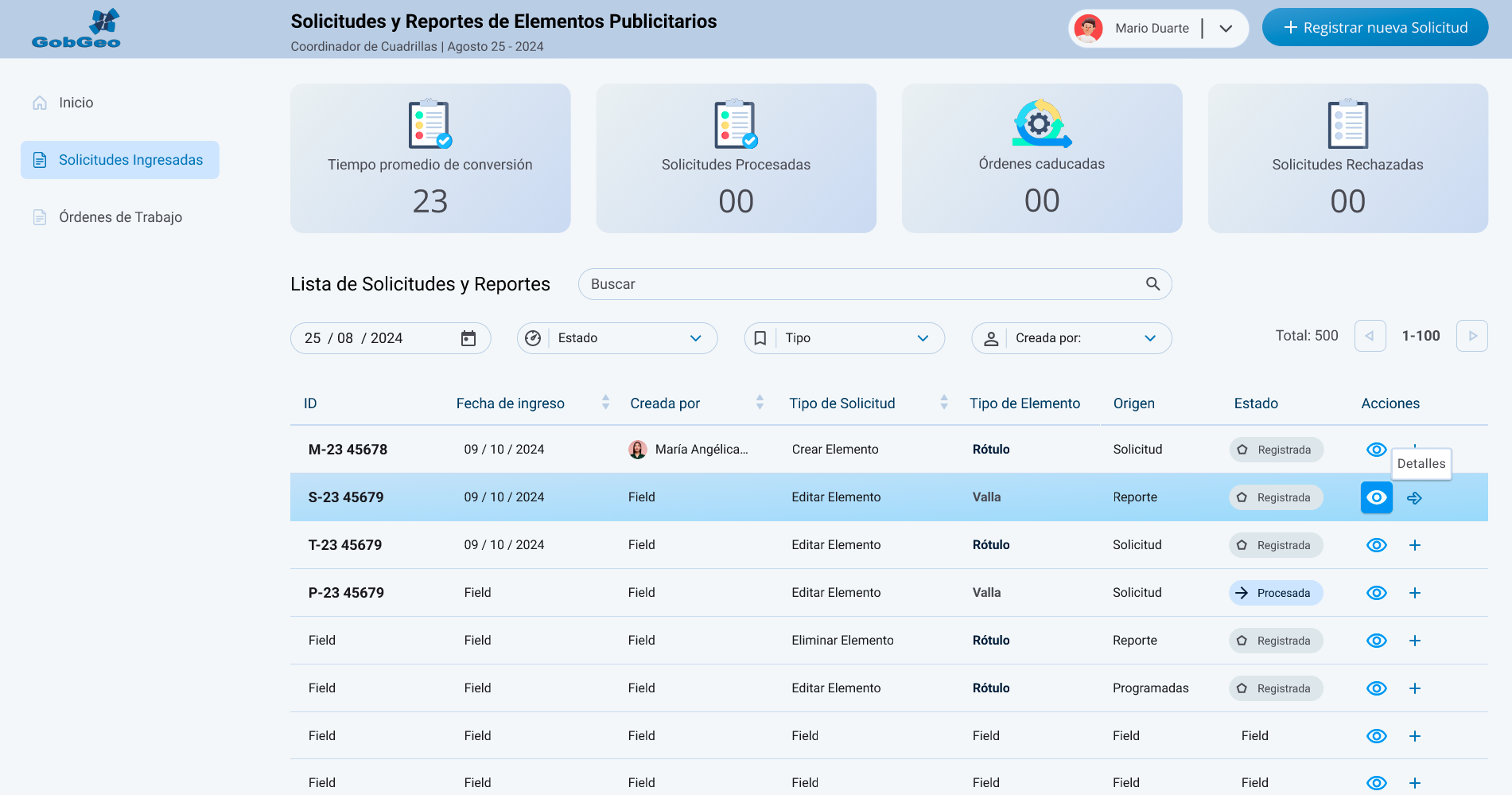The width and height of the screenshot is (1512, 795).
Task: Go to previous page of results
Action: 1370,336
